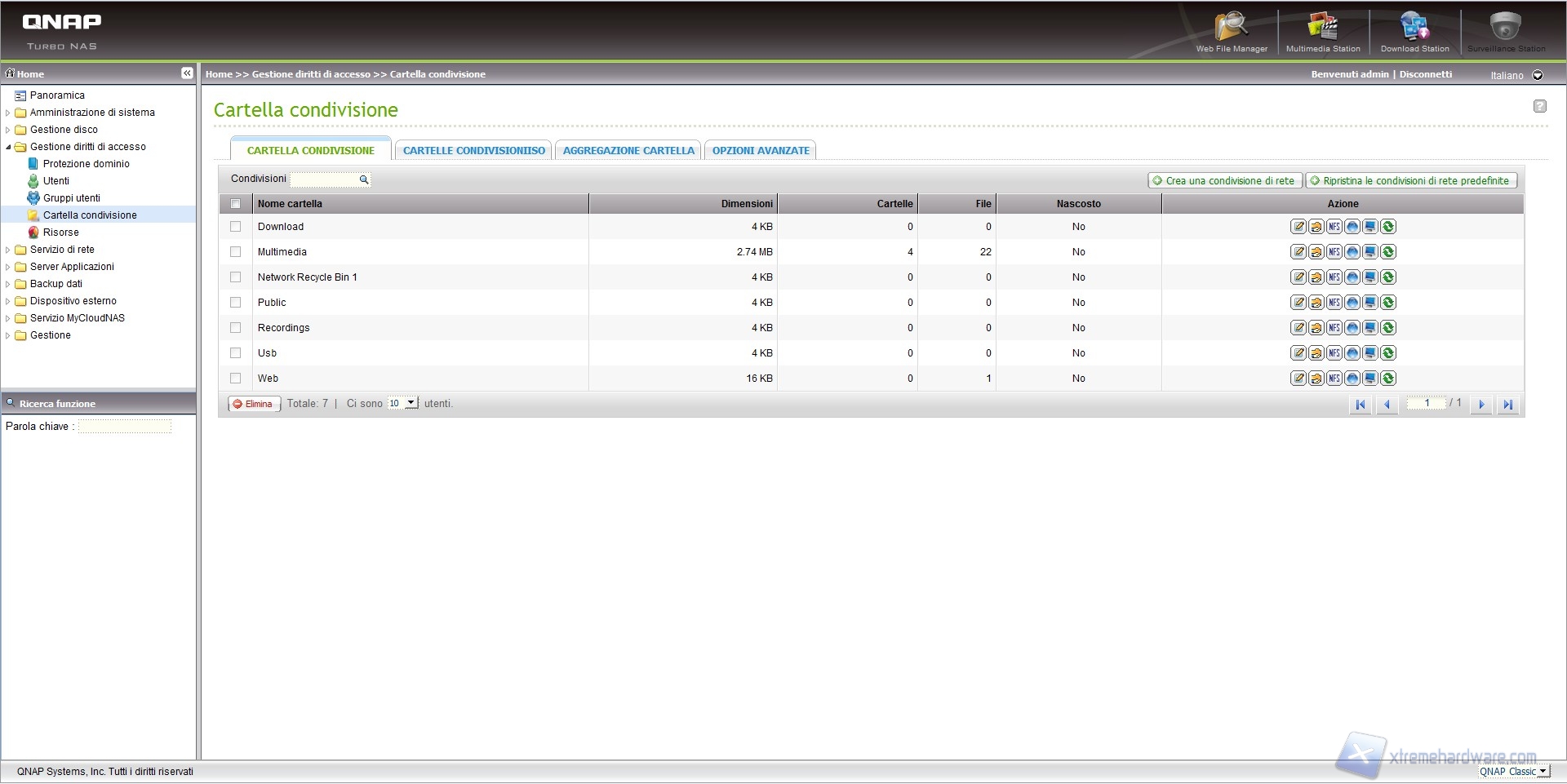Switch to the Opzioni Avanzate tab

point(761,151)
